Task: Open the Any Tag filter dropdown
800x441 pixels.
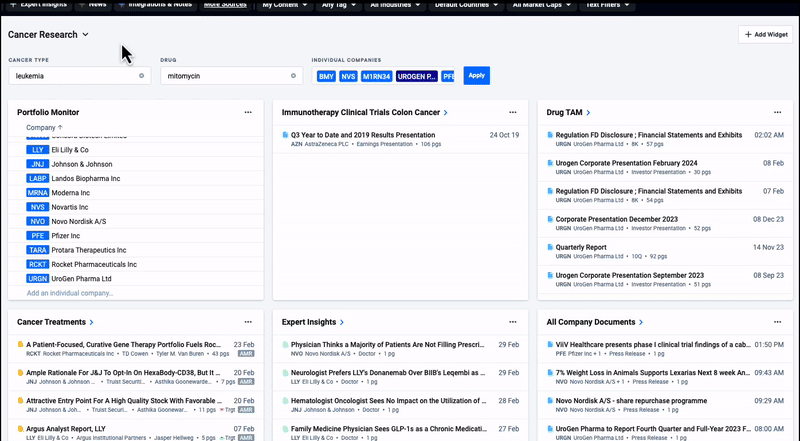Action: (339, 5)
